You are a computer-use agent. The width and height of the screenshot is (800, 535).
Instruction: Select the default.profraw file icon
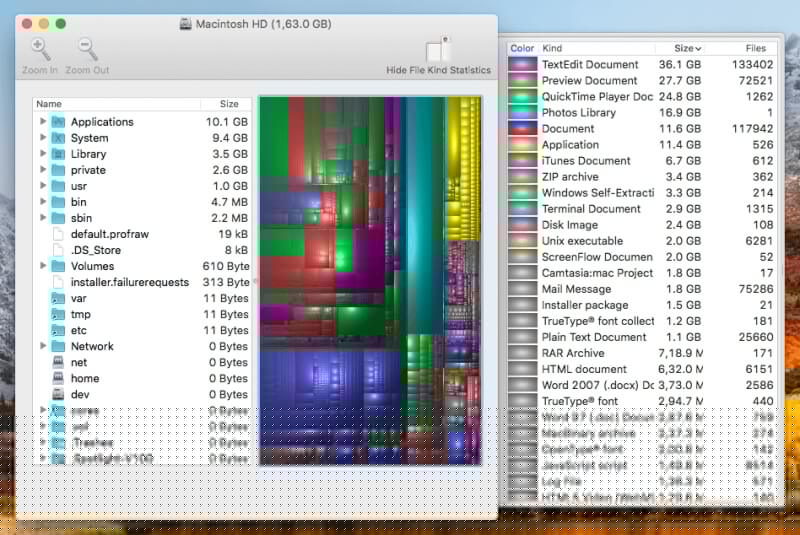[x=58, y=234]
